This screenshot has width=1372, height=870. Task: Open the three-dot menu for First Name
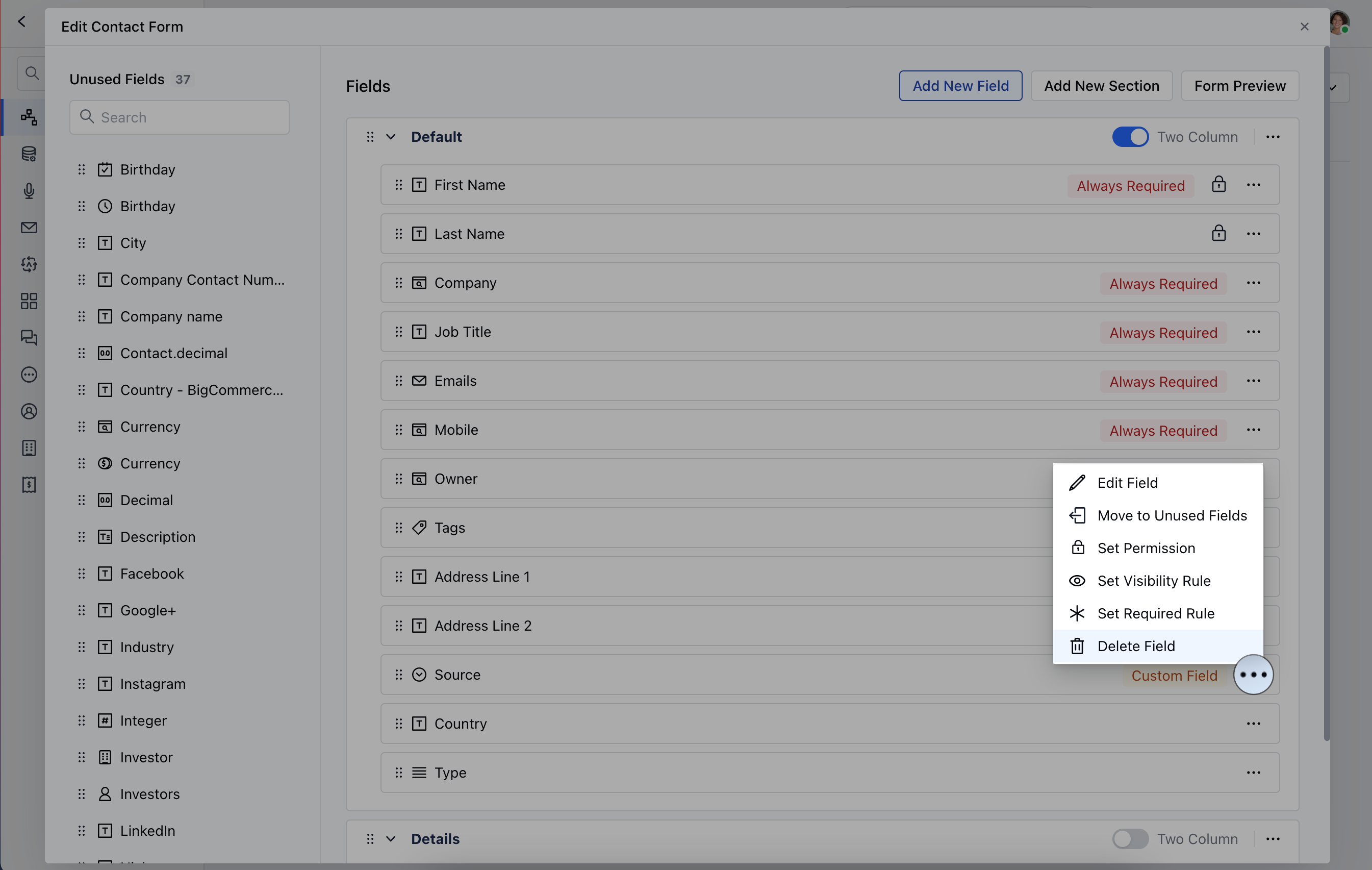pyautogui.click(x=1253, y=185)
